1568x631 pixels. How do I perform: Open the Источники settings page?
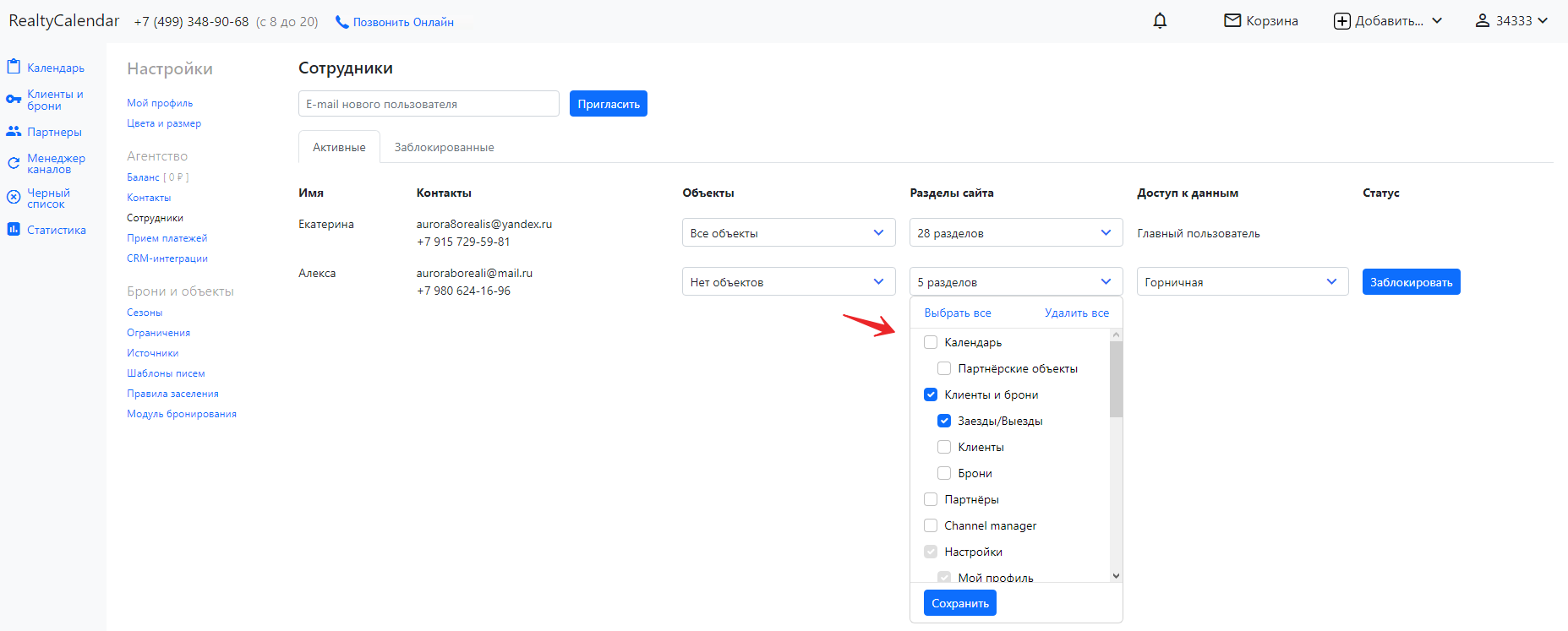[x=153, y=353]
